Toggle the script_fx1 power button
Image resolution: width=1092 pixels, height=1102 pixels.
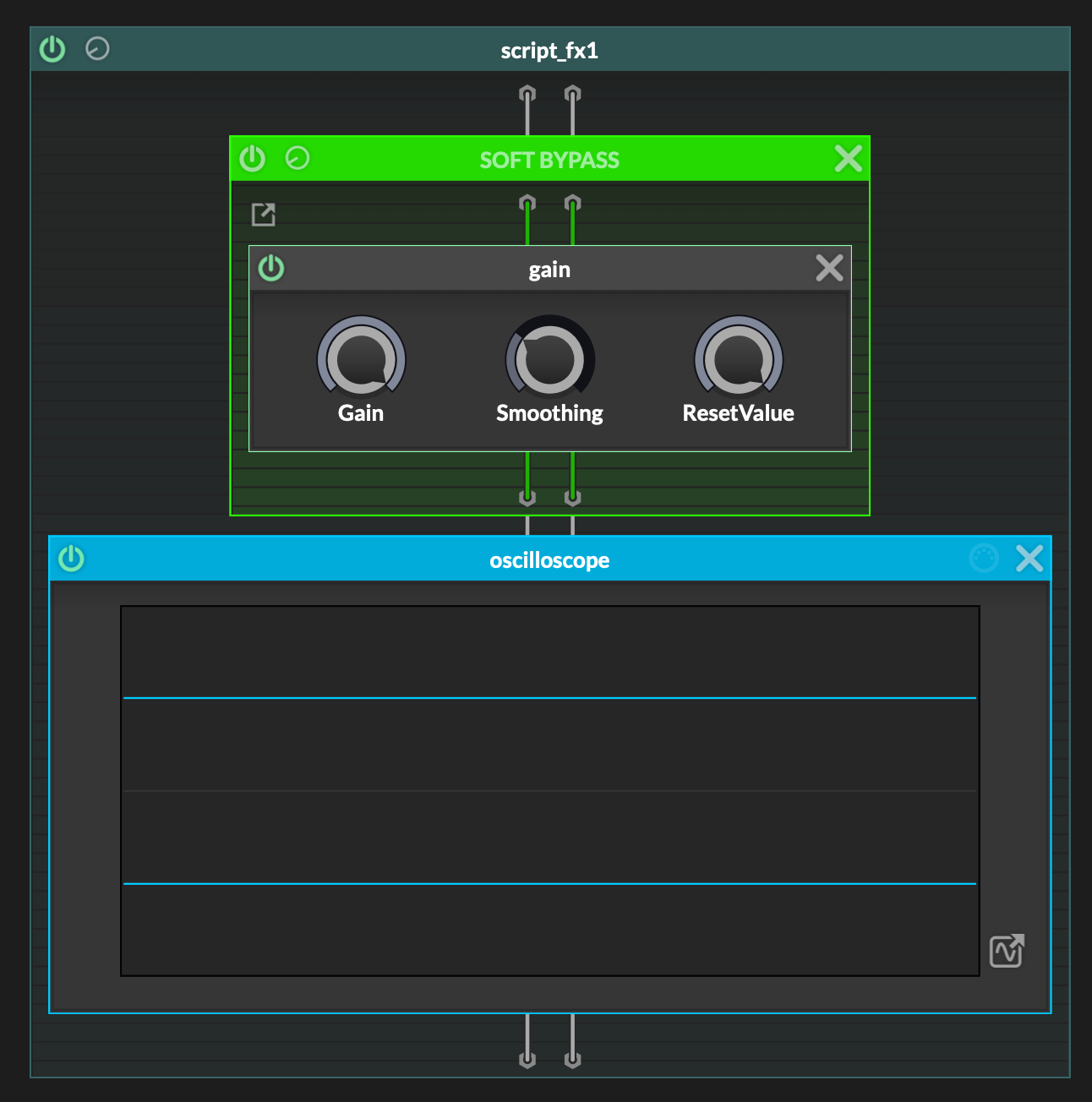click(52, 49)
